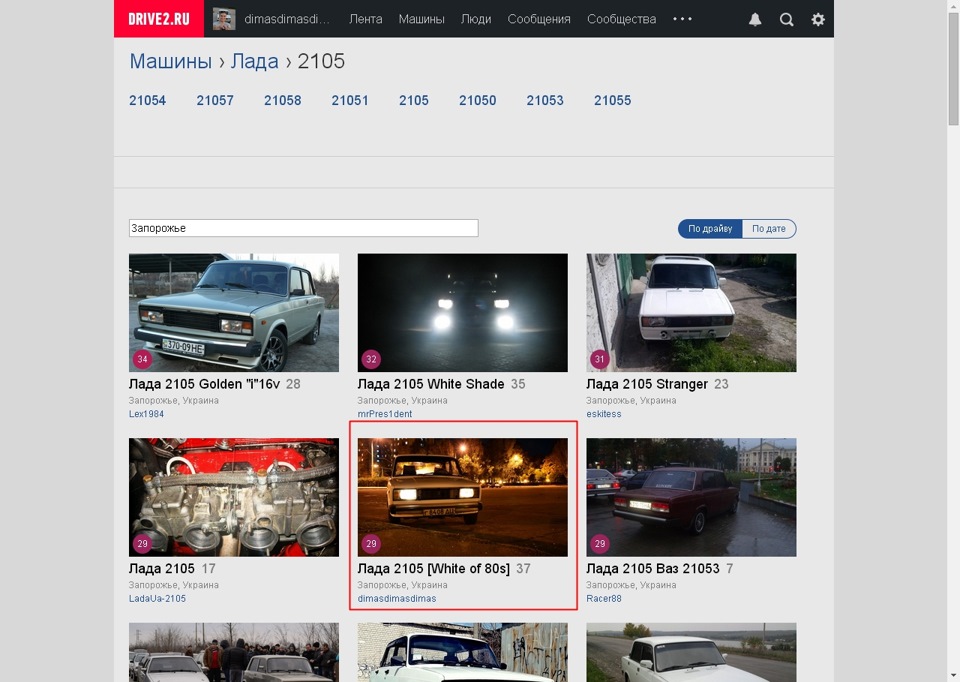
Task: Click the 29 badge on Ваз 21053 photo
Action: 599,543
